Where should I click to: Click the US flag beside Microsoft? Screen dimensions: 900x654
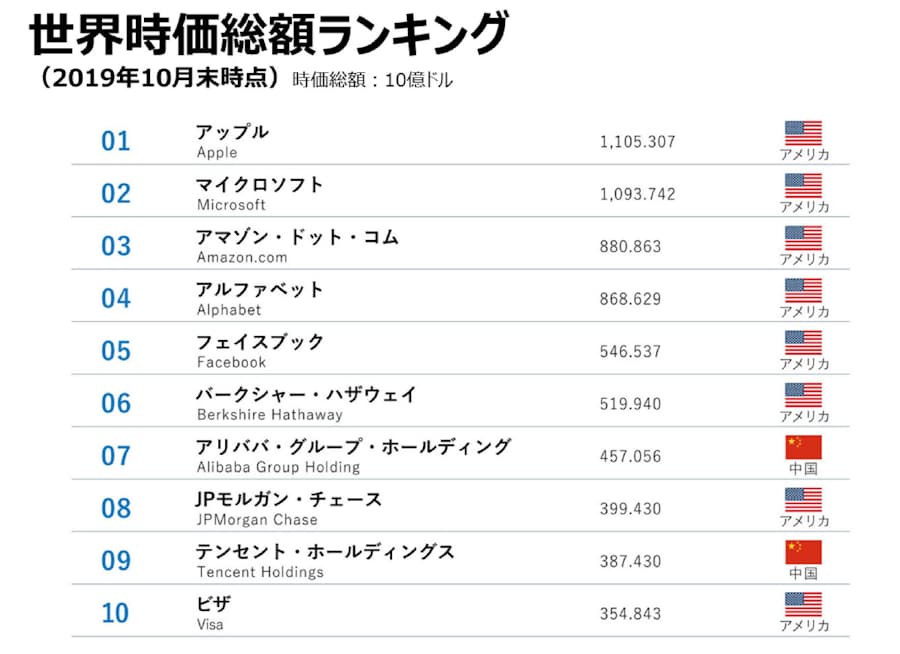pyautogui.click(x=803, y=185)
